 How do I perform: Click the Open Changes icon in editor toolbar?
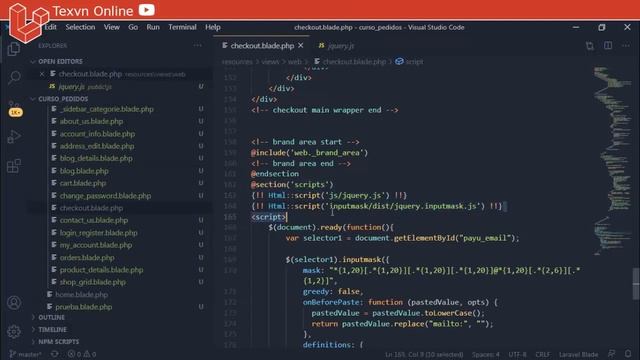[x=589, y=46]
